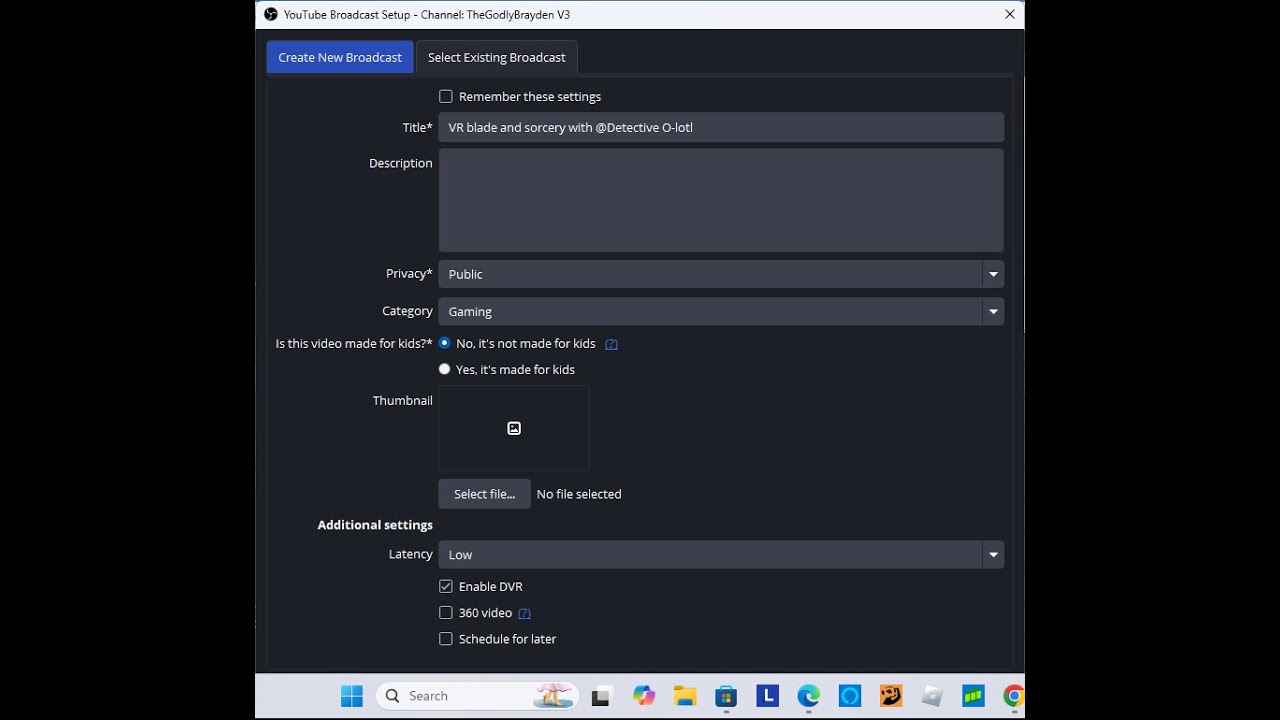This screenshot has width=1280, height=720.
Task: Open the Latency dropdown set to Low
Action: (721, 555)
